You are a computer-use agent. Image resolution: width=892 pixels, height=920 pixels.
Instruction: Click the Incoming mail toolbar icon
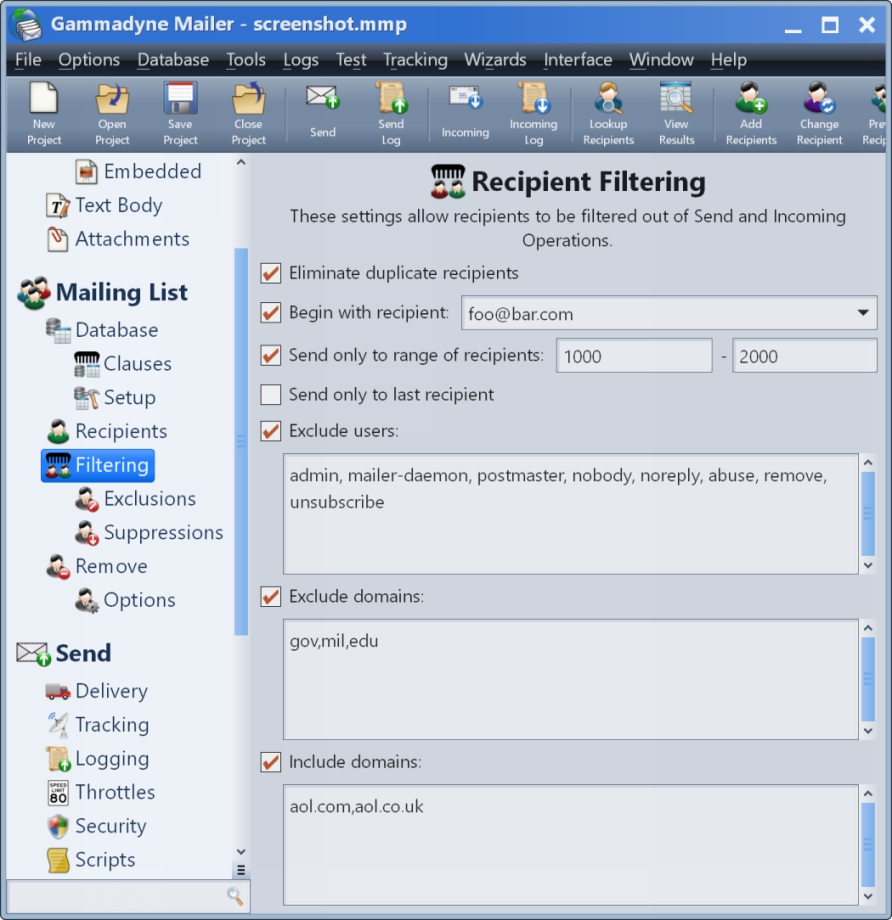(x=465, y=98)
